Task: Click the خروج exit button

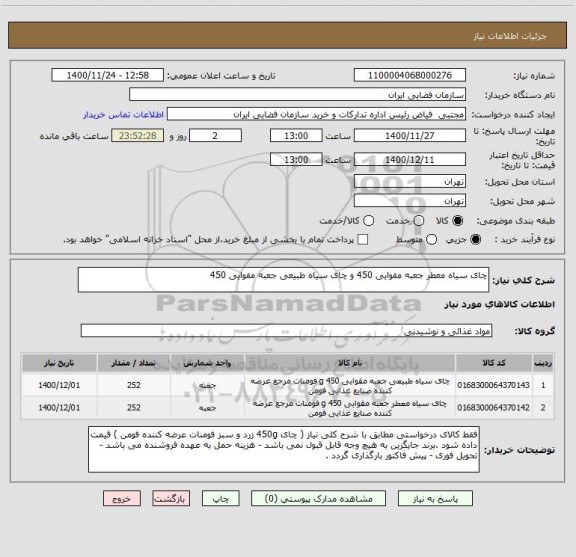Action: click(x=122, y=499)
